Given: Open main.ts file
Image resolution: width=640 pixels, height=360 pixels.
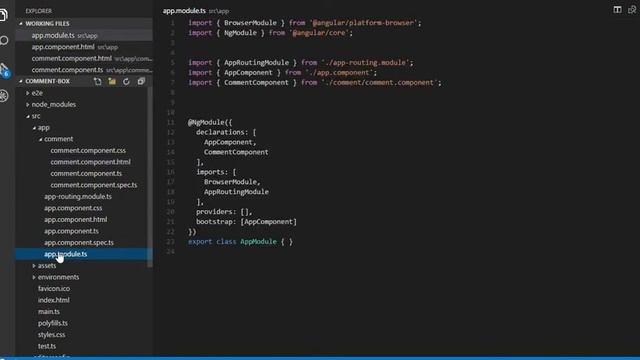Looking at the screenshot, I should pos(49,311).
